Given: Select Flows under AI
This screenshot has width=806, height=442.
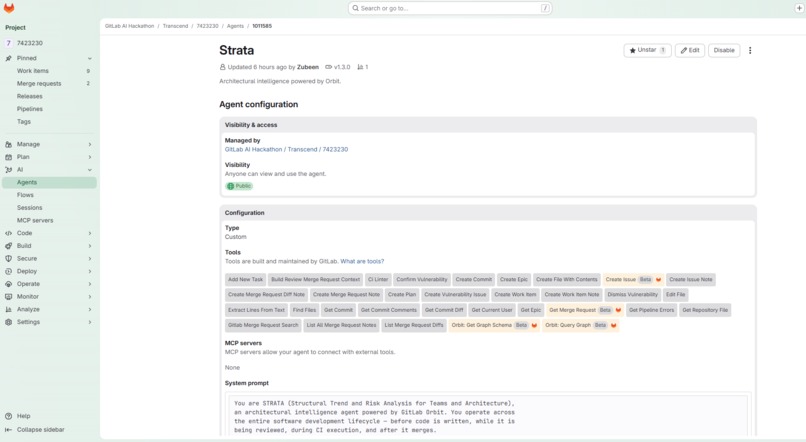Looking at the screenshot, I should coord(49,195).
